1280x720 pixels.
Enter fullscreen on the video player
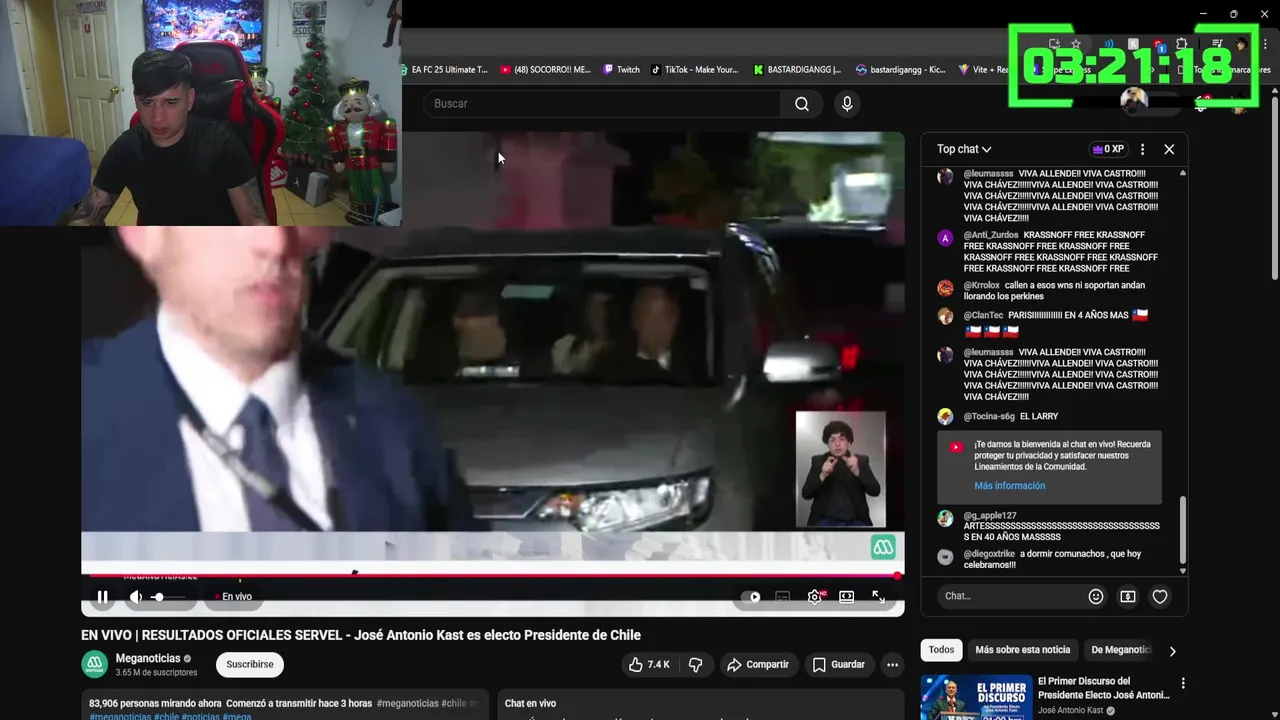tap(878, 597)
